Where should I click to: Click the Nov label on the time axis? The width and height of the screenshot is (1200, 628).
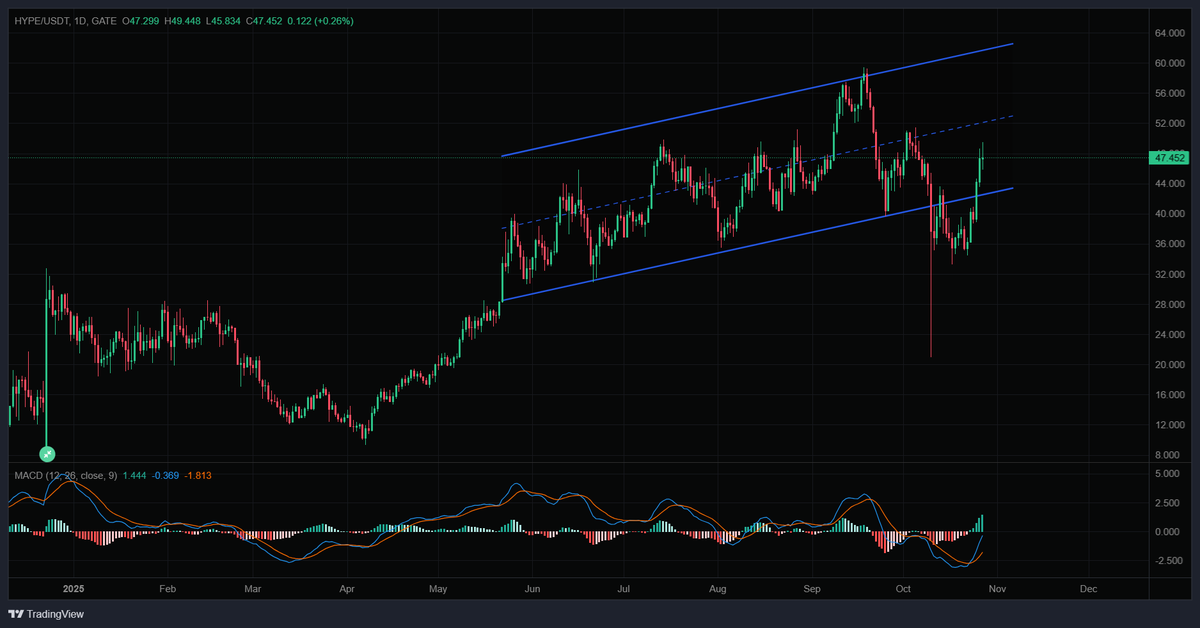point(997,589)
